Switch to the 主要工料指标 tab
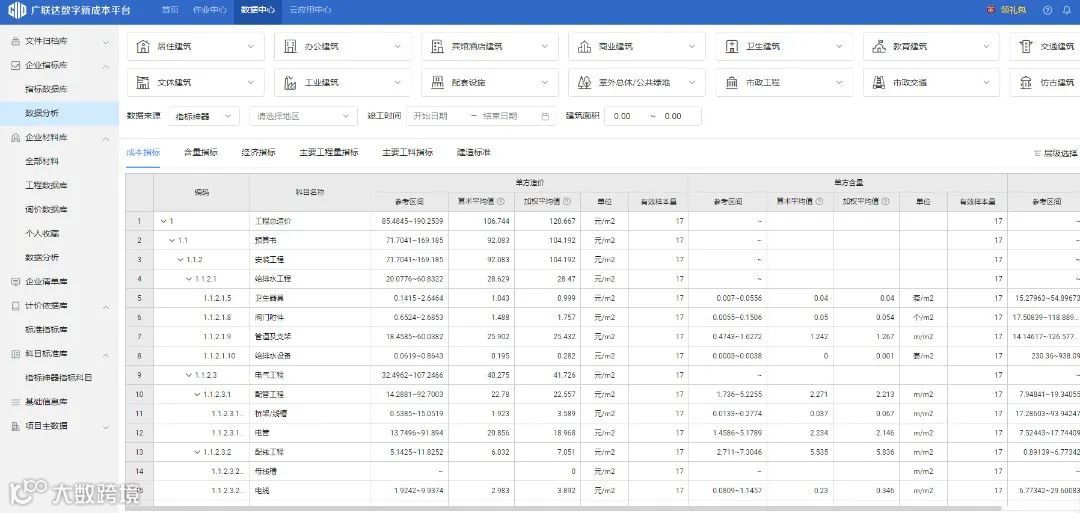1080x513 pixels. [408, 153]
